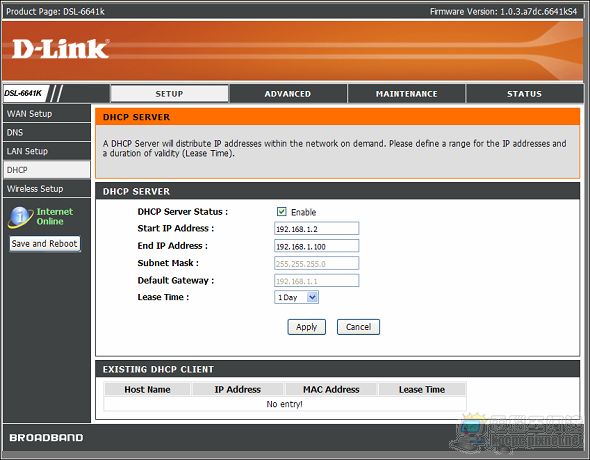The width and height of the screenshot is (590, 460).
Task: Click the Start IP Address field
Action: 316,229
